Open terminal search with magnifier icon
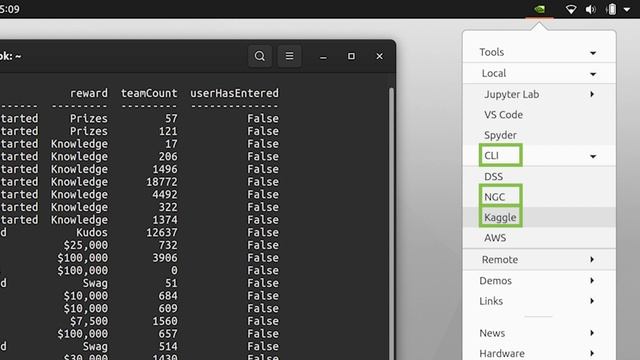 coord(260,56)
